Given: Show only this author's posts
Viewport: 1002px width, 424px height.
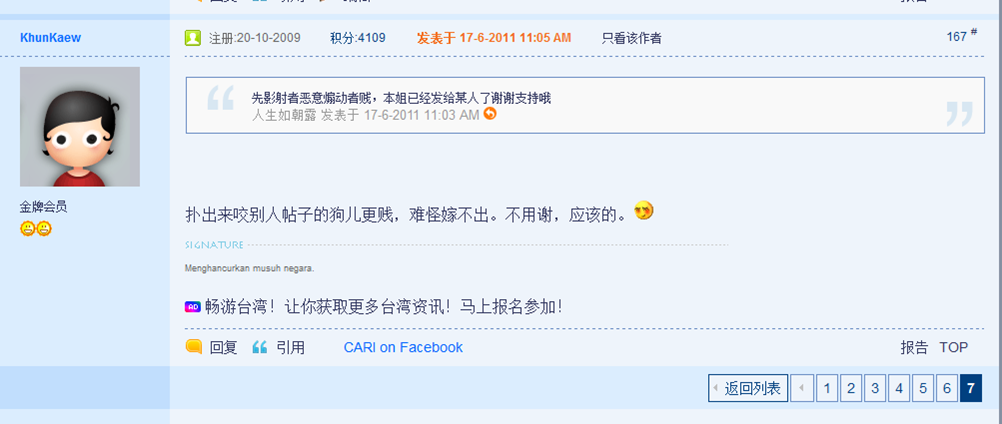Looking at the screenshot, I should point(631,38).
